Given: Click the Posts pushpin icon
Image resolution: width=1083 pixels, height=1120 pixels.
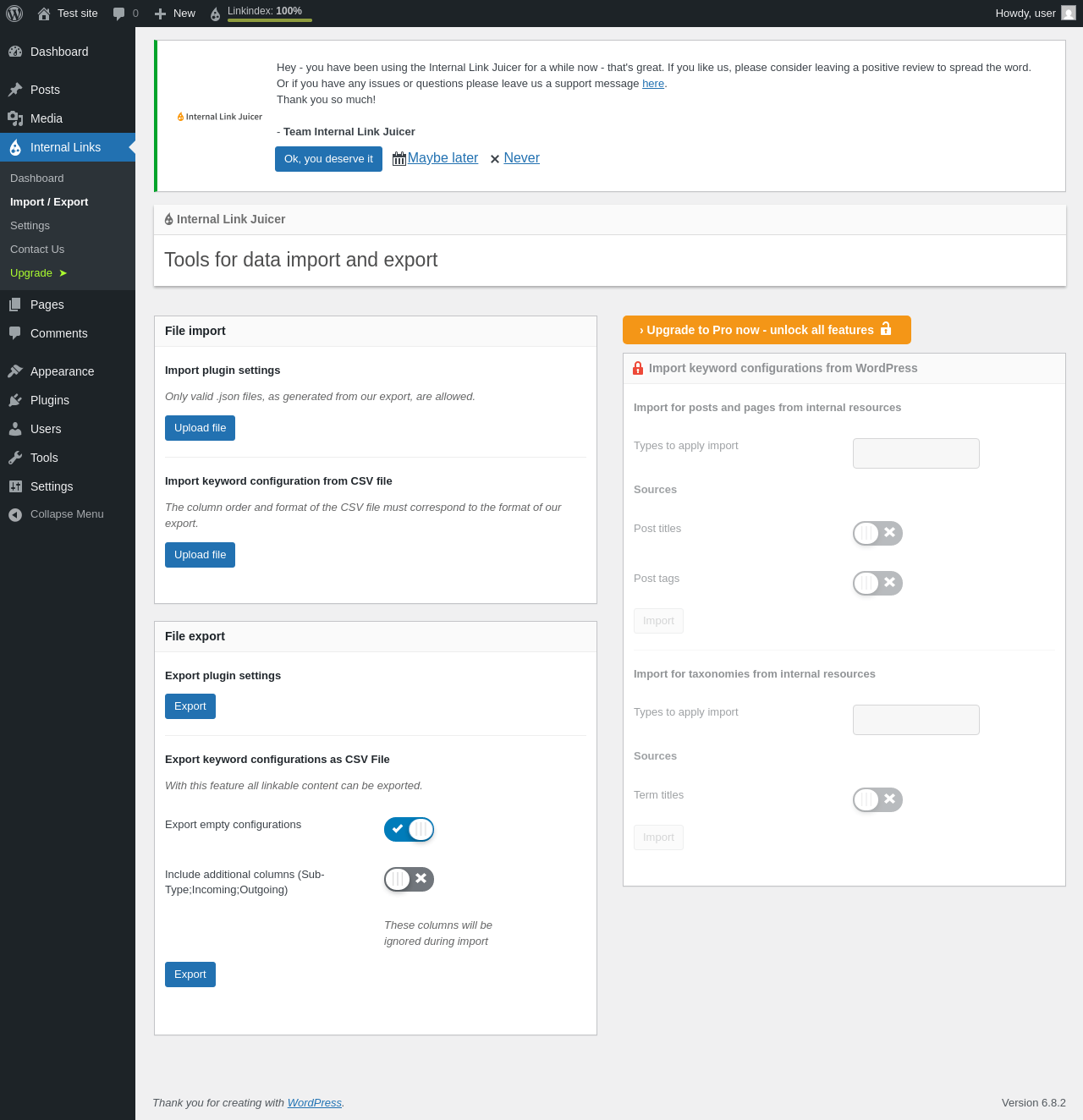Looking at the screenshot, I should pos(15,90).
